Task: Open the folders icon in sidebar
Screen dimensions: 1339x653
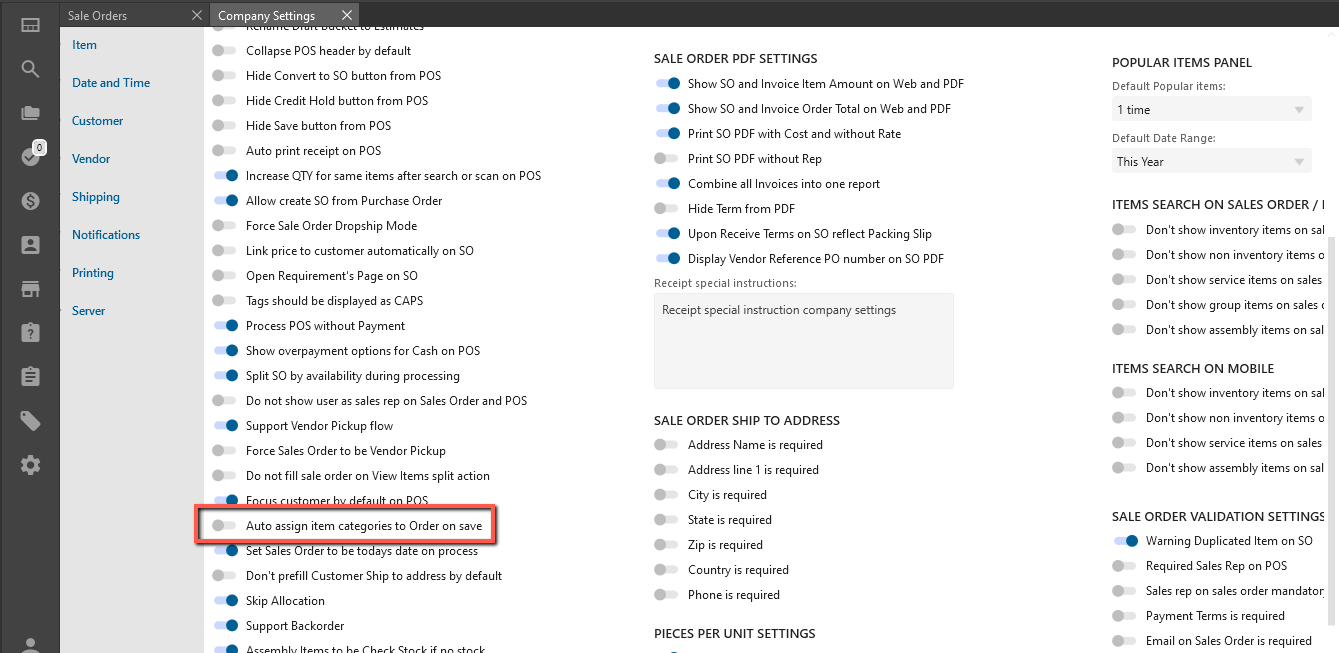Action: [30, 113]
